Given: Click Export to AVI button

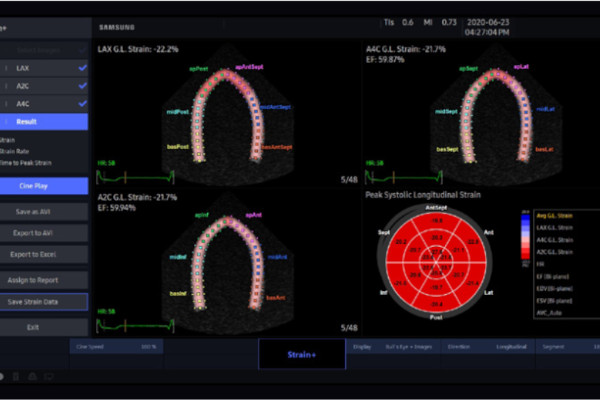Looking at the screenshot, I should point(44,232).
